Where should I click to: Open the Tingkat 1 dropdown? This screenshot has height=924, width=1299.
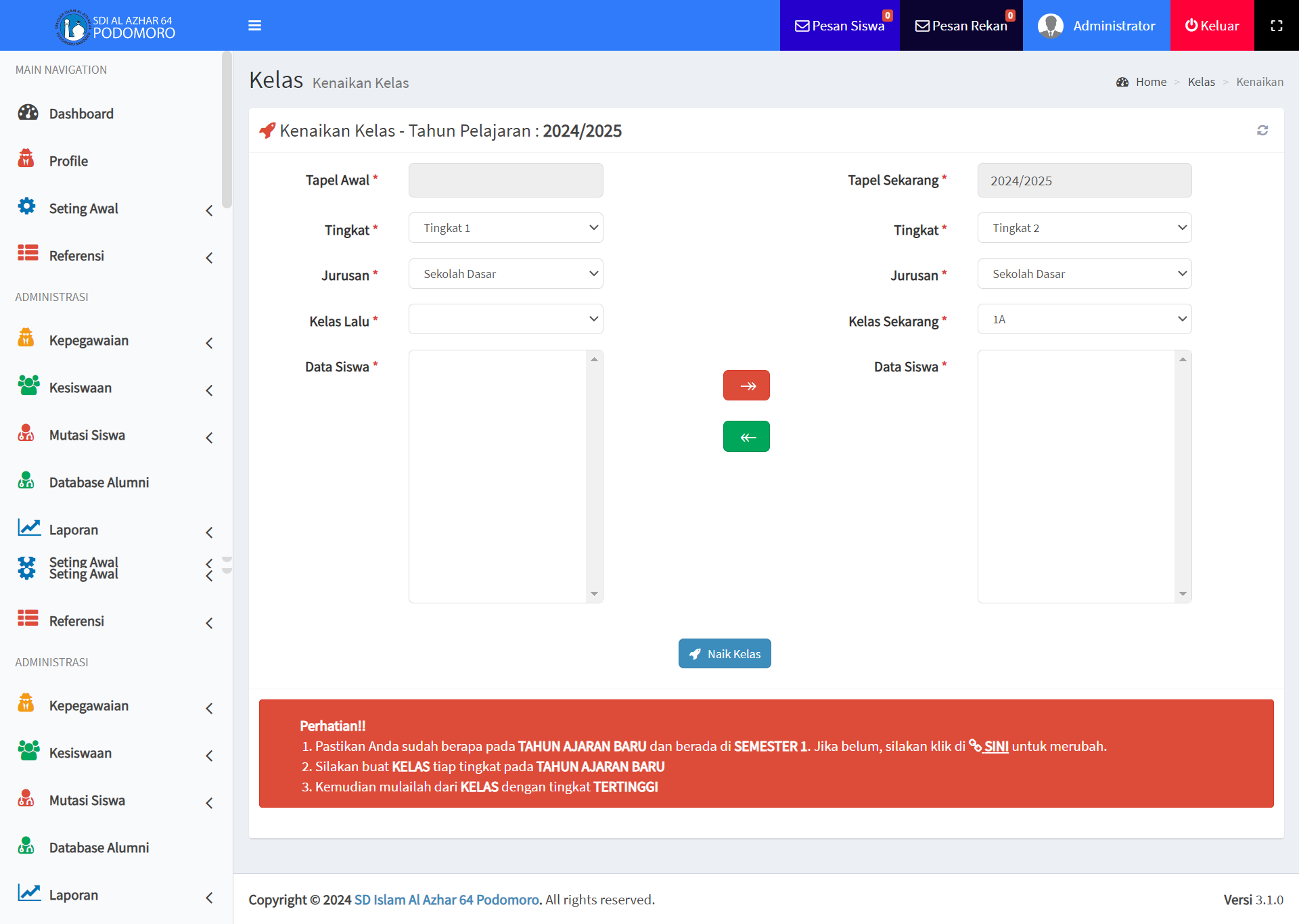pyautogui.click(x=505, y=229)
